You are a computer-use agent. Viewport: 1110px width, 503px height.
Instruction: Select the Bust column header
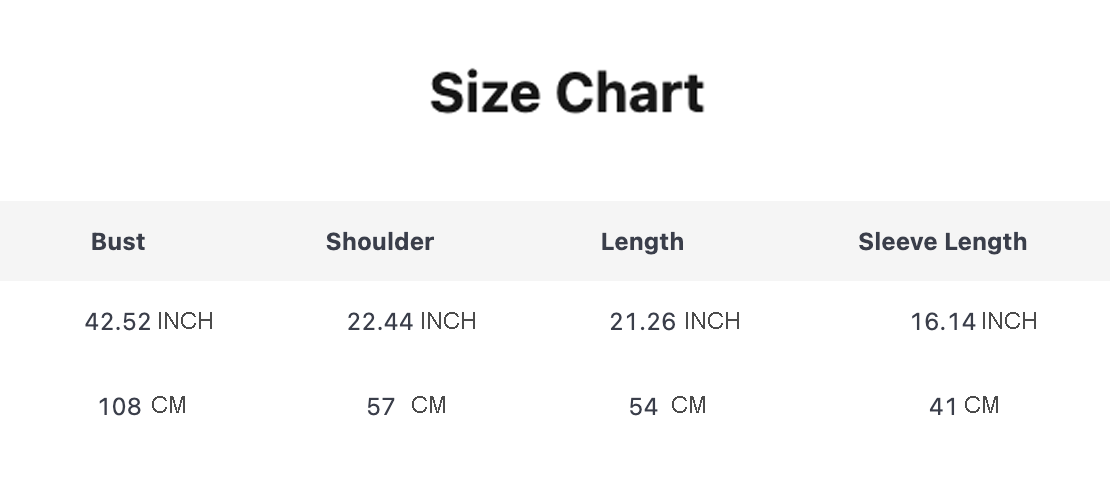pos(118,242)
